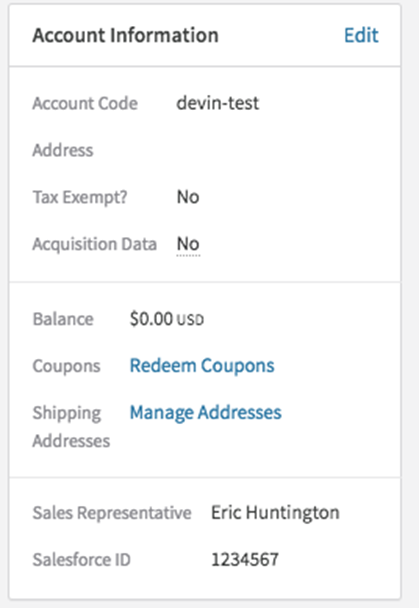Click the Edit link in Account Information
Image resolution: width=419 pixels, height=608 pixels.
pos(361,35)
